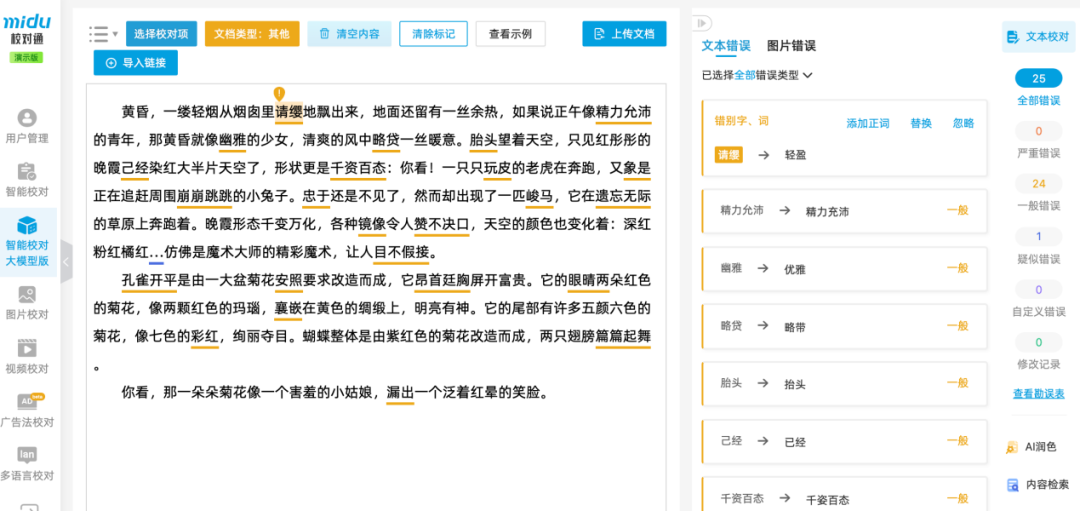Filter by 严重错误 count

pos(1039,140)
